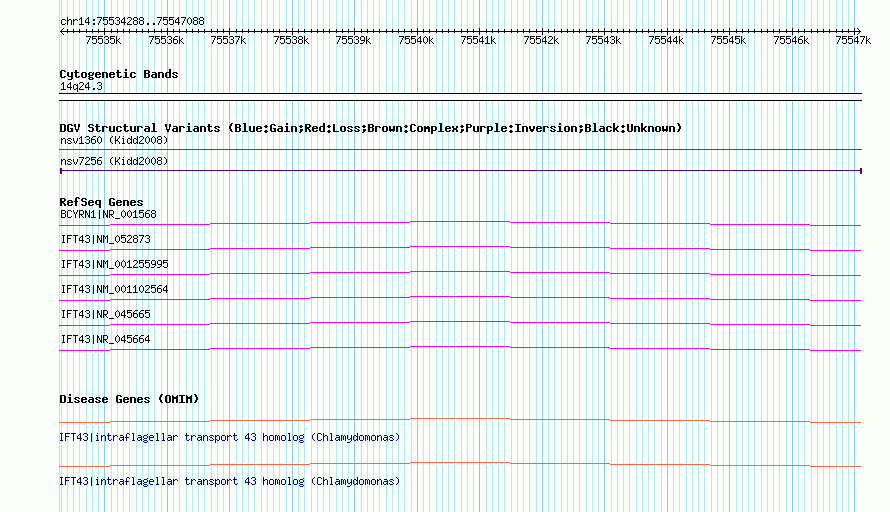This screenshot has height=512, width=890.
Task: Select the Disease Genes (OMIM) track title
Action: (x=129, y=399)
